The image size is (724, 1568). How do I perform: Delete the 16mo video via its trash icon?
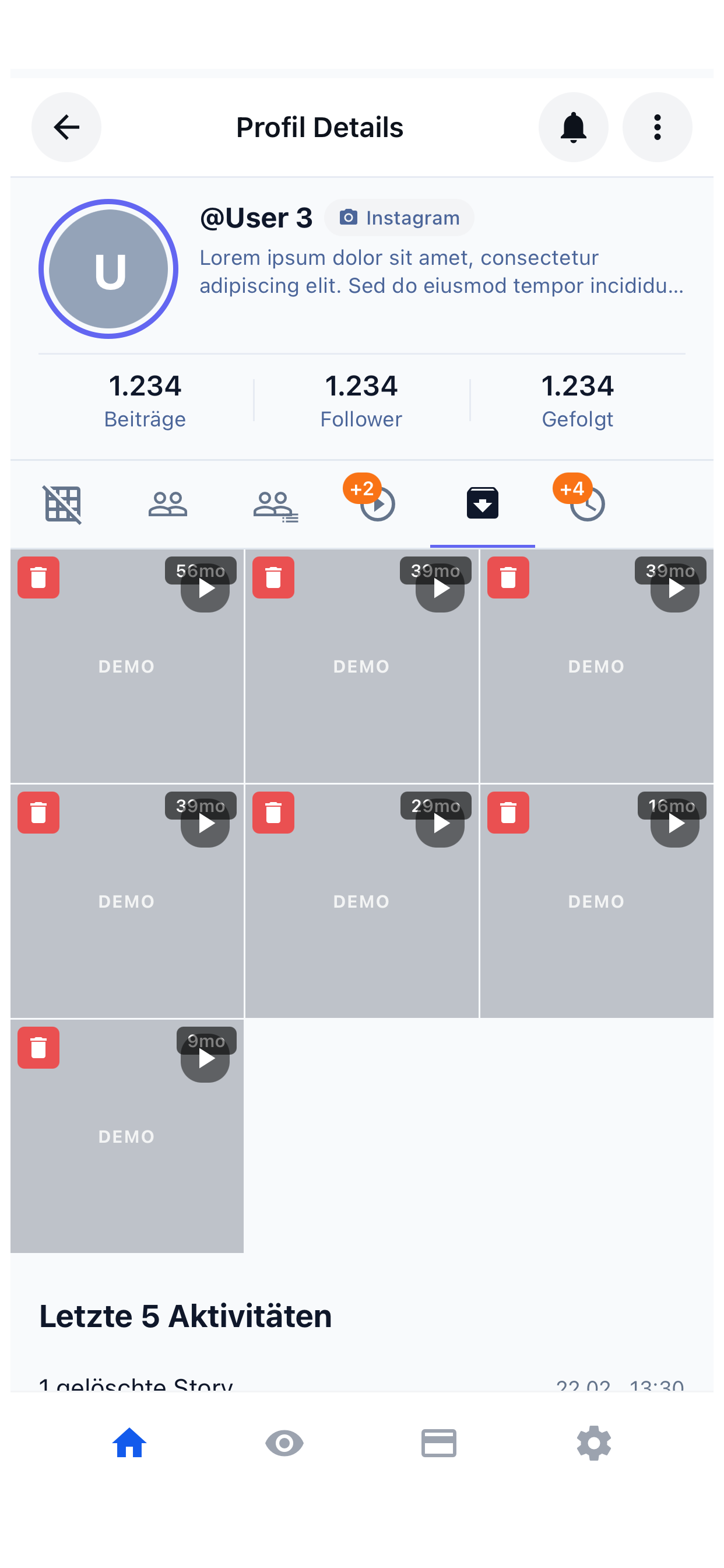(x=508, y=813)
